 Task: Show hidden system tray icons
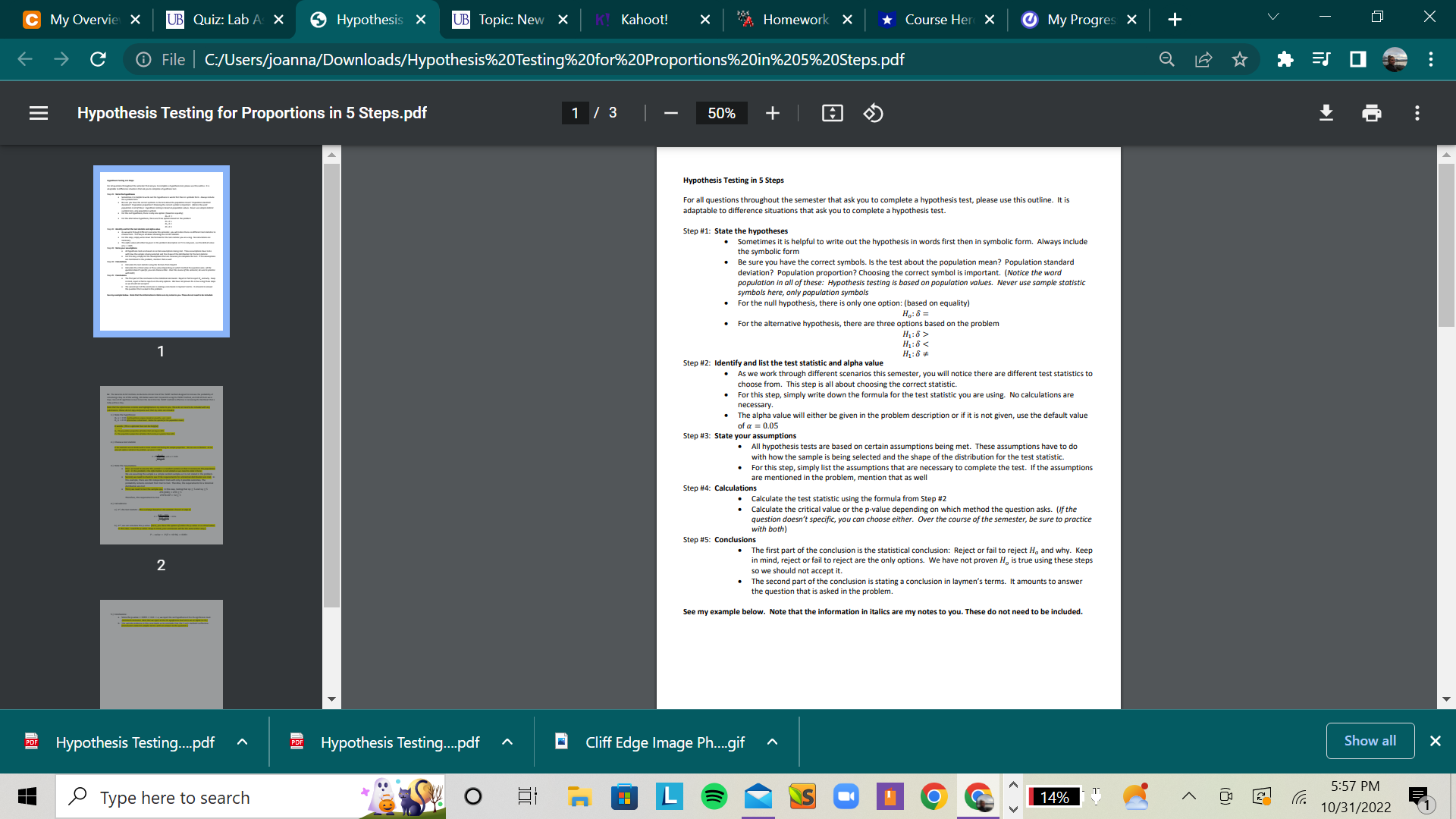[1189, 797]
